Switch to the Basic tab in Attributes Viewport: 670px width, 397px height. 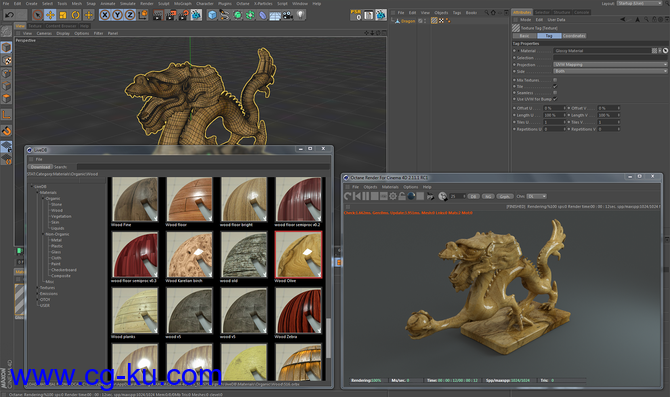(524, 36)
